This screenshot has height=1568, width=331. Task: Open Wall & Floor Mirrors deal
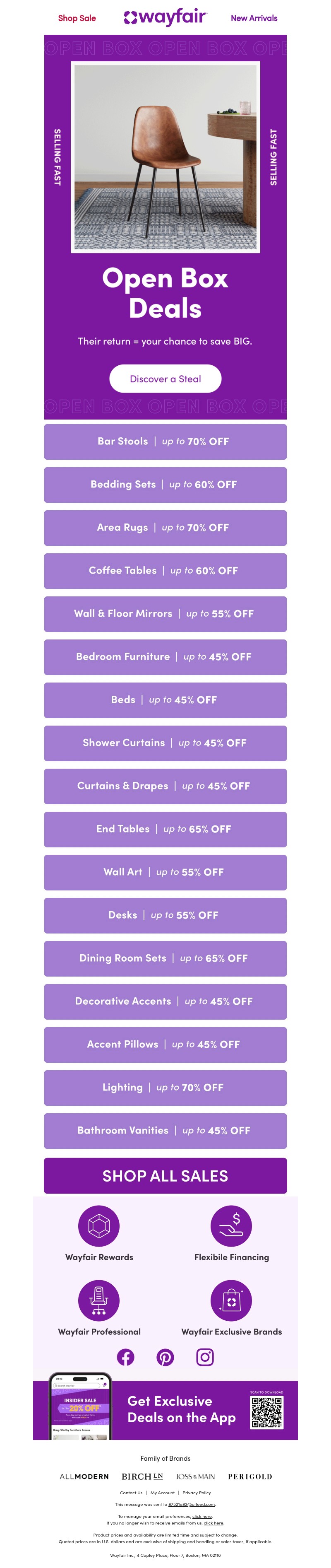165,613
